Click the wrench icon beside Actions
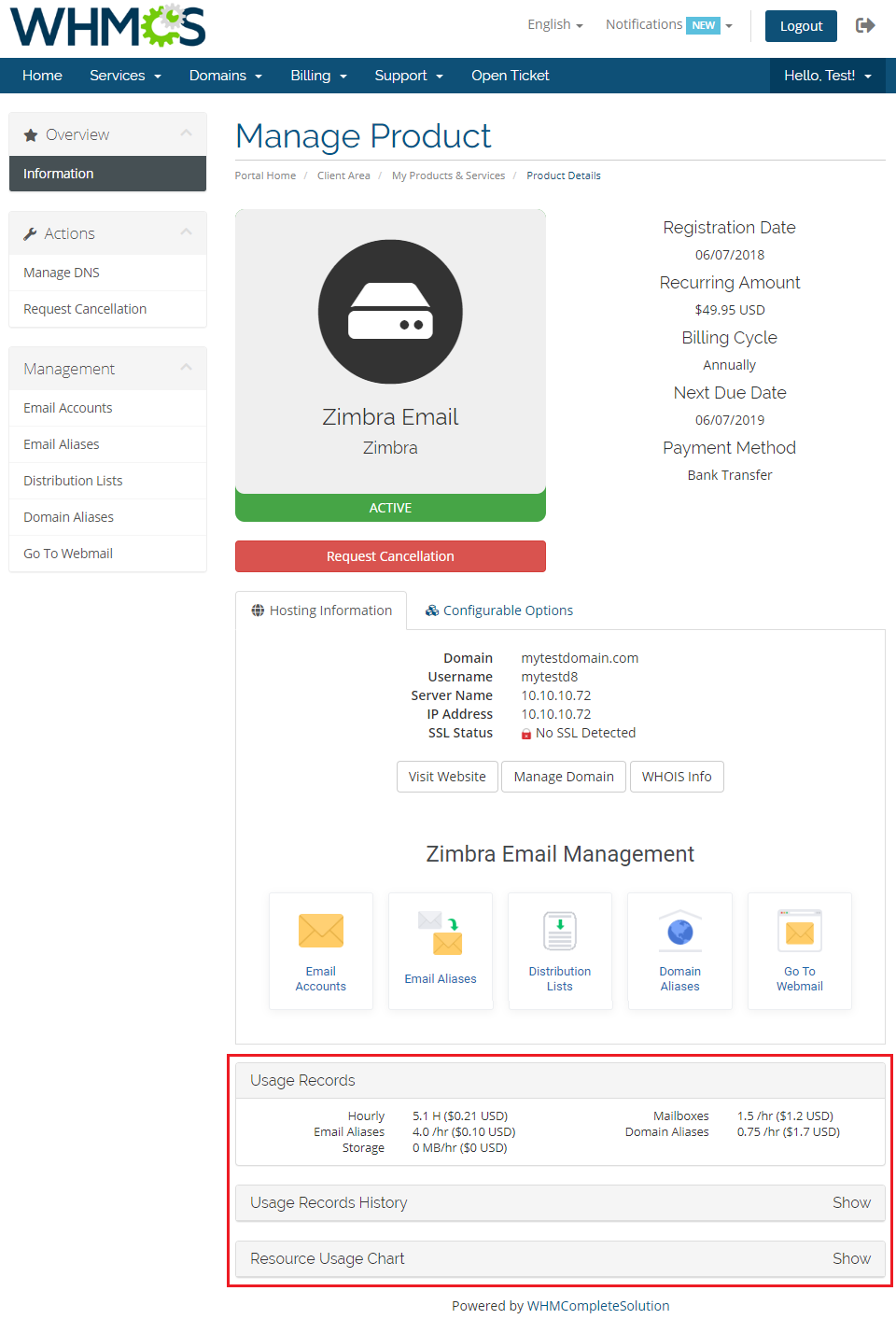The height and width of the screenshot is (1319, 896). pyautogui.click(x=30, y=234)
